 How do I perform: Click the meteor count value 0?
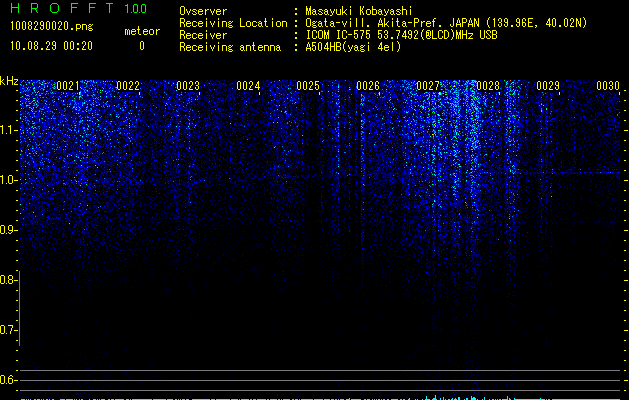coord(142,46)
